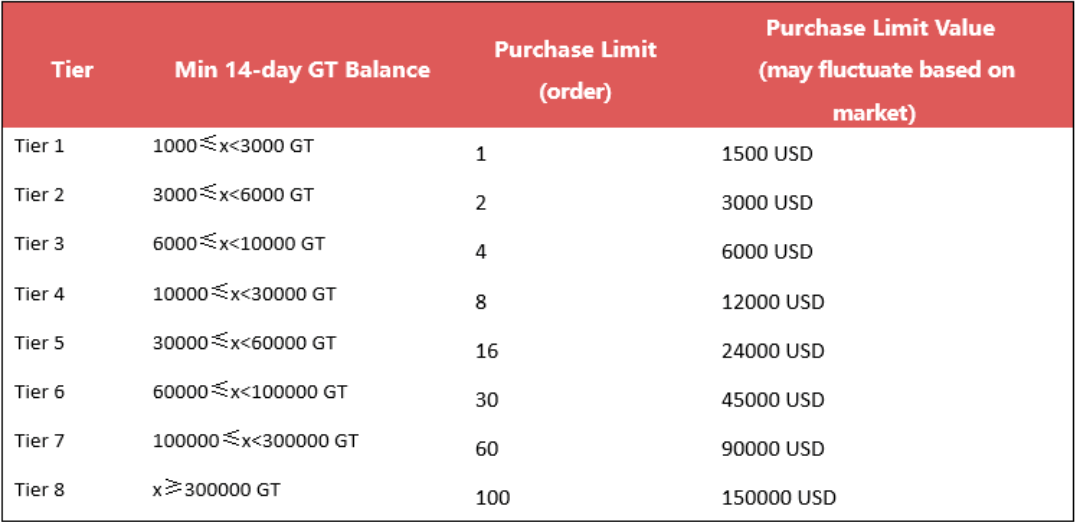Select the Tier 6 row label
Screen dimensions: 1076x522
click(x=39, y=392)
